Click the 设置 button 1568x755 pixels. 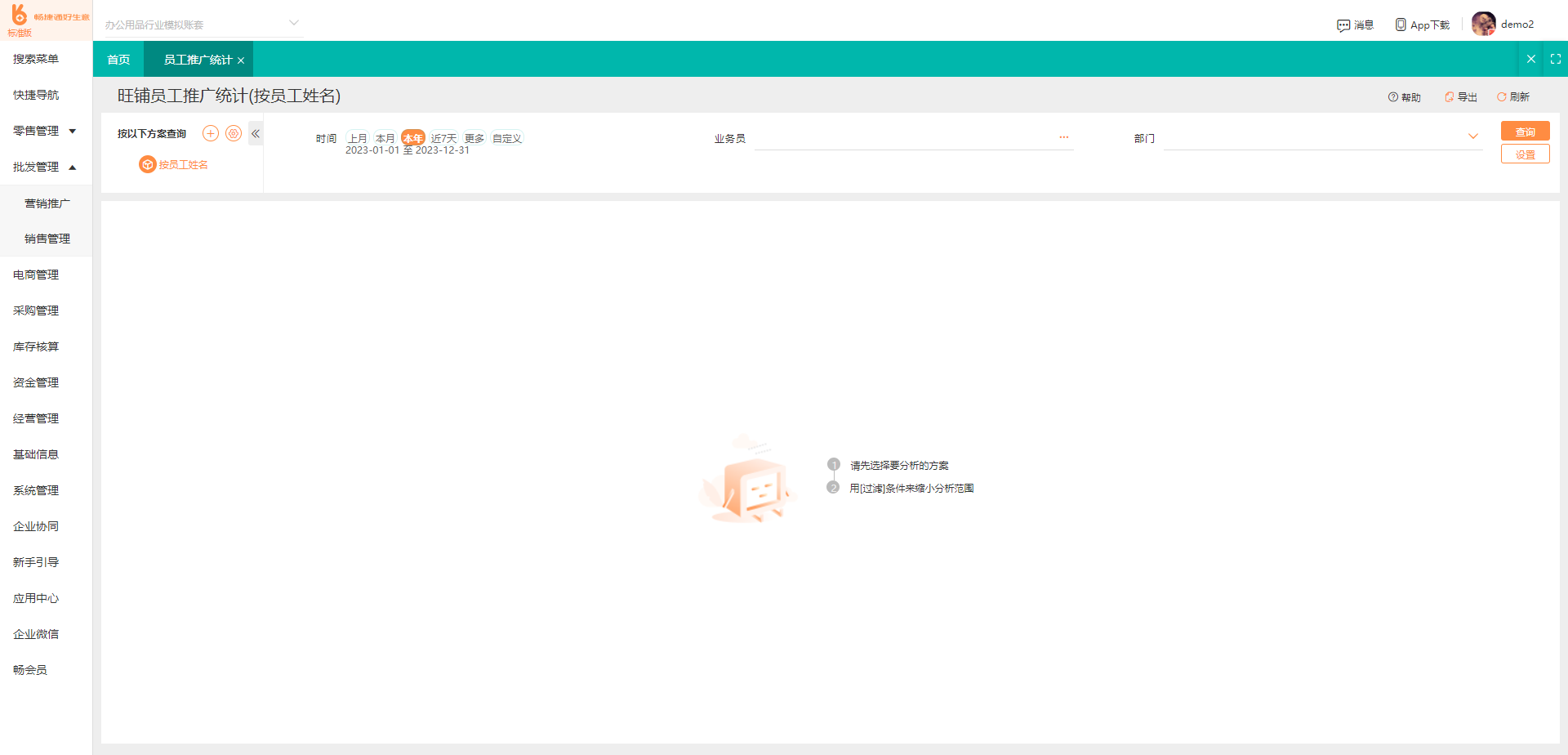click(x=1525, y=154)
